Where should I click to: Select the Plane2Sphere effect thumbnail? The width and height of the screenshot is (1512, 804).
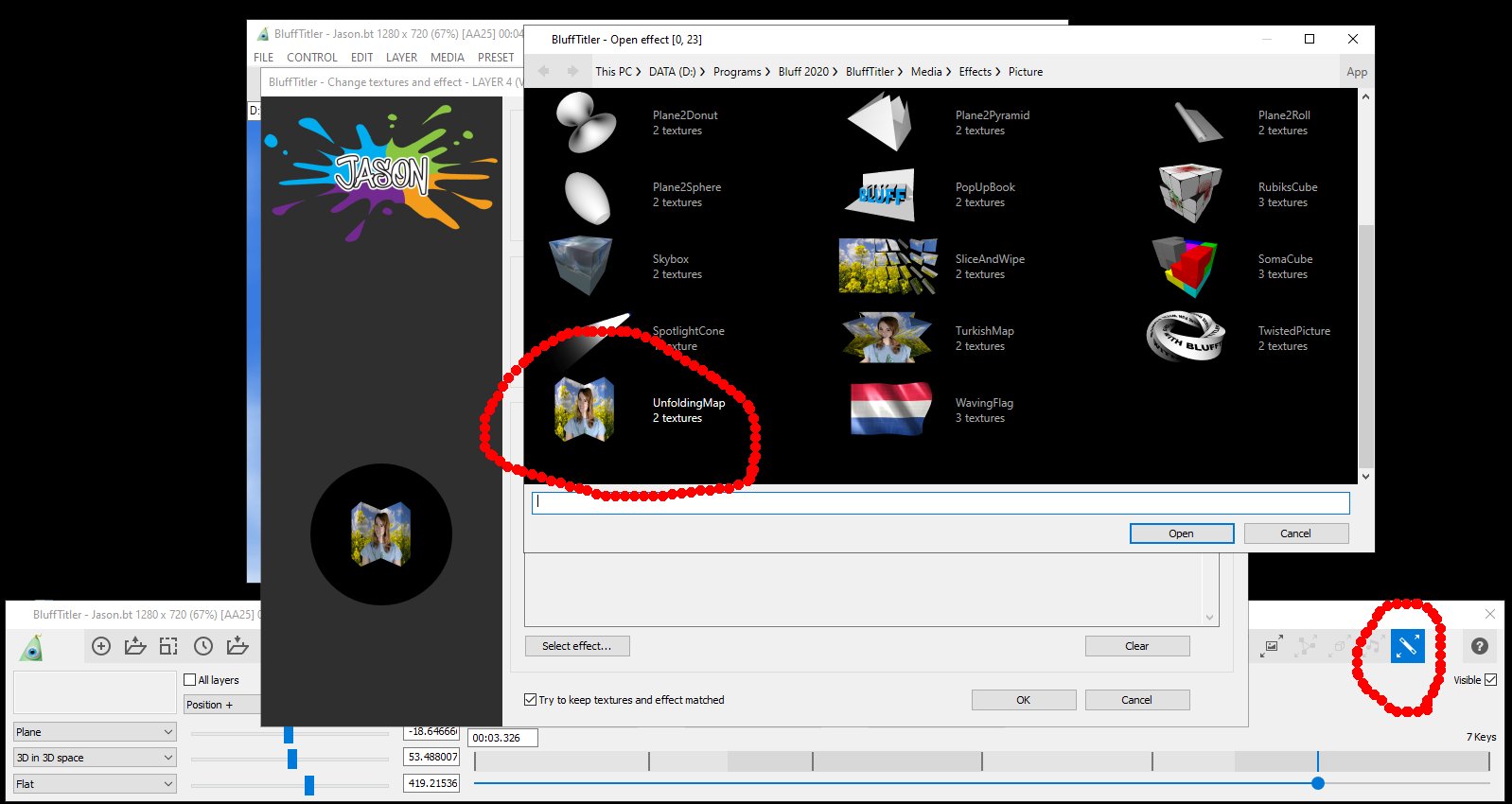tap(587, 196)
